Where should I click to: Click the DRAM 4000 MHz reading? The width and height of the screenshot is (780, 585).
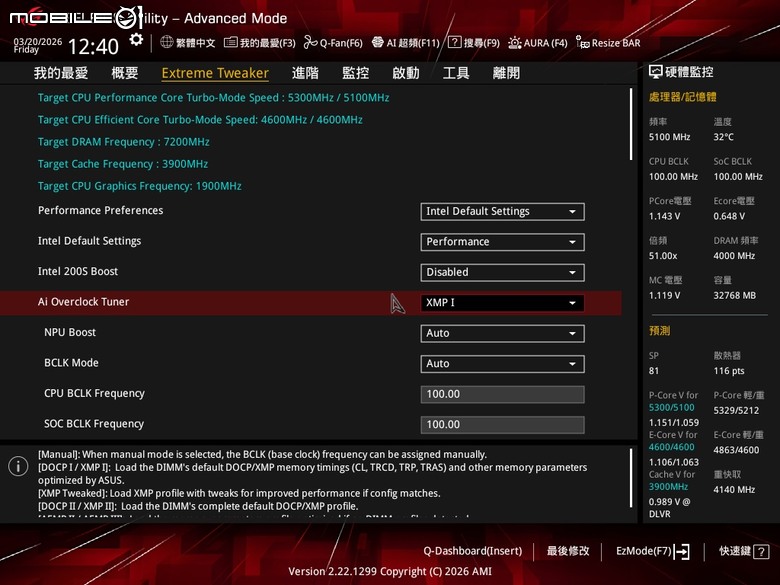coord(734,256)
